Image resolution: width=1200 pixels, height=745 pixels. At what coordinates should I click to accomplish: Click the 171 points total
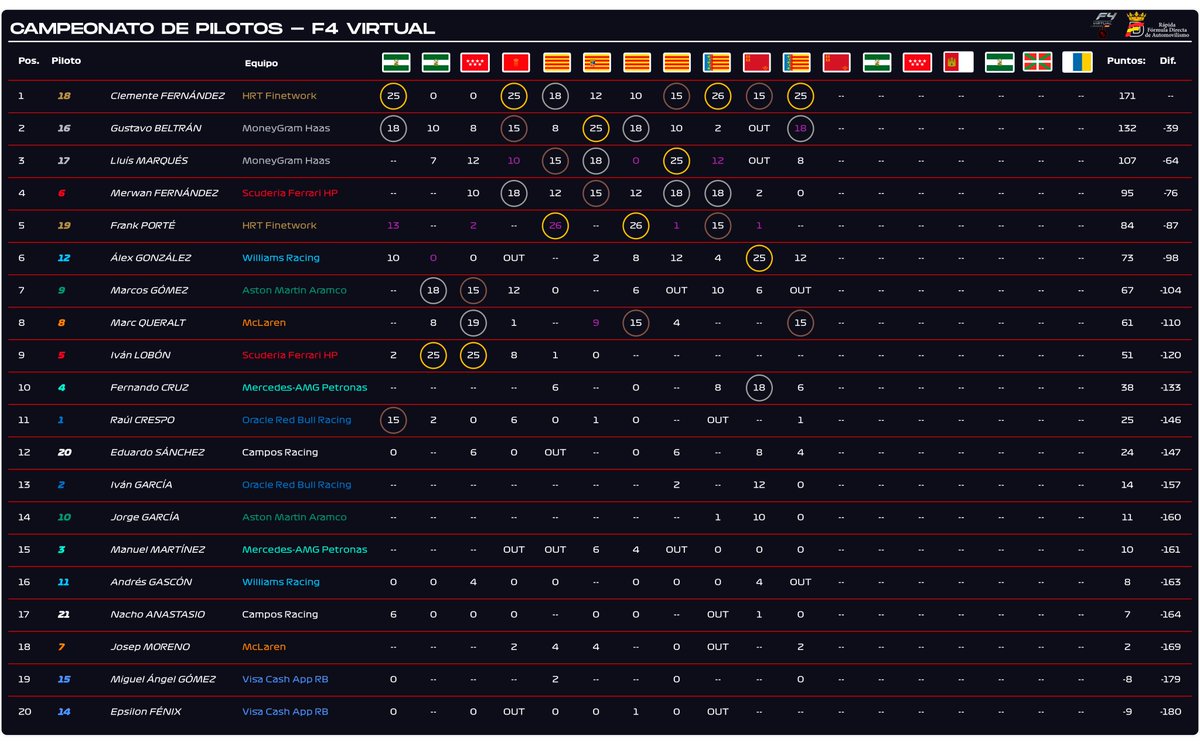[1128, 96]
